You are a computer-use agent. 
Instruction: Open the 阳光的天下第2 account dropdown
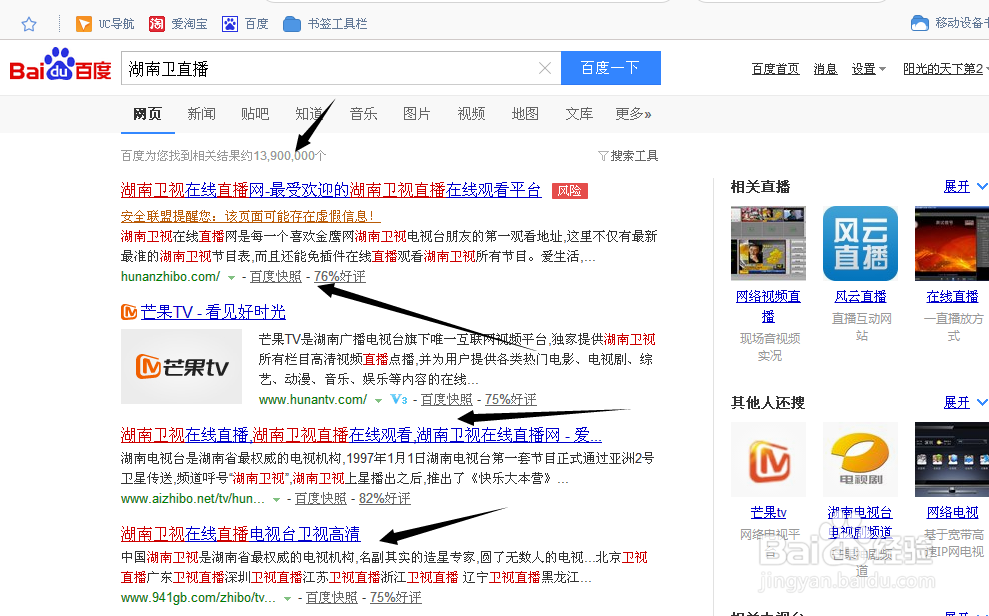945,69
